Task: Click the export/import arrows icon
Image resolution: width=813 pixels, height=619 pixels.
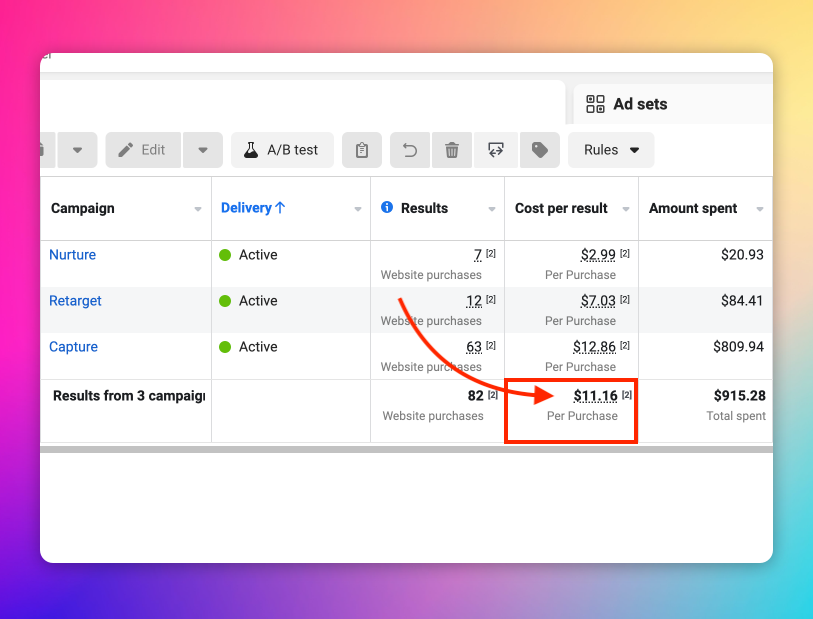Action: click(496, 150)
